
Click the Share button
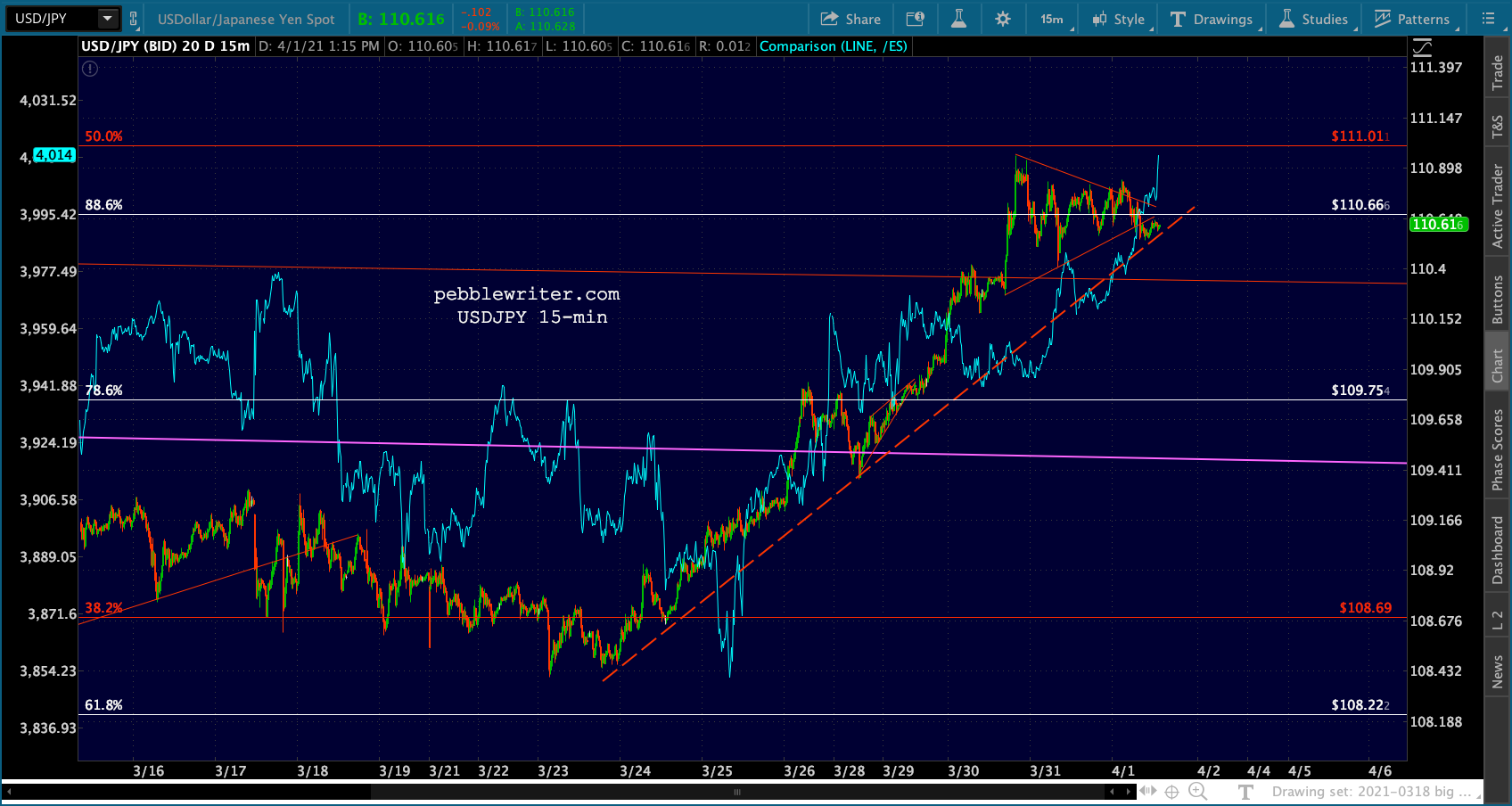(x=850, y=19)
